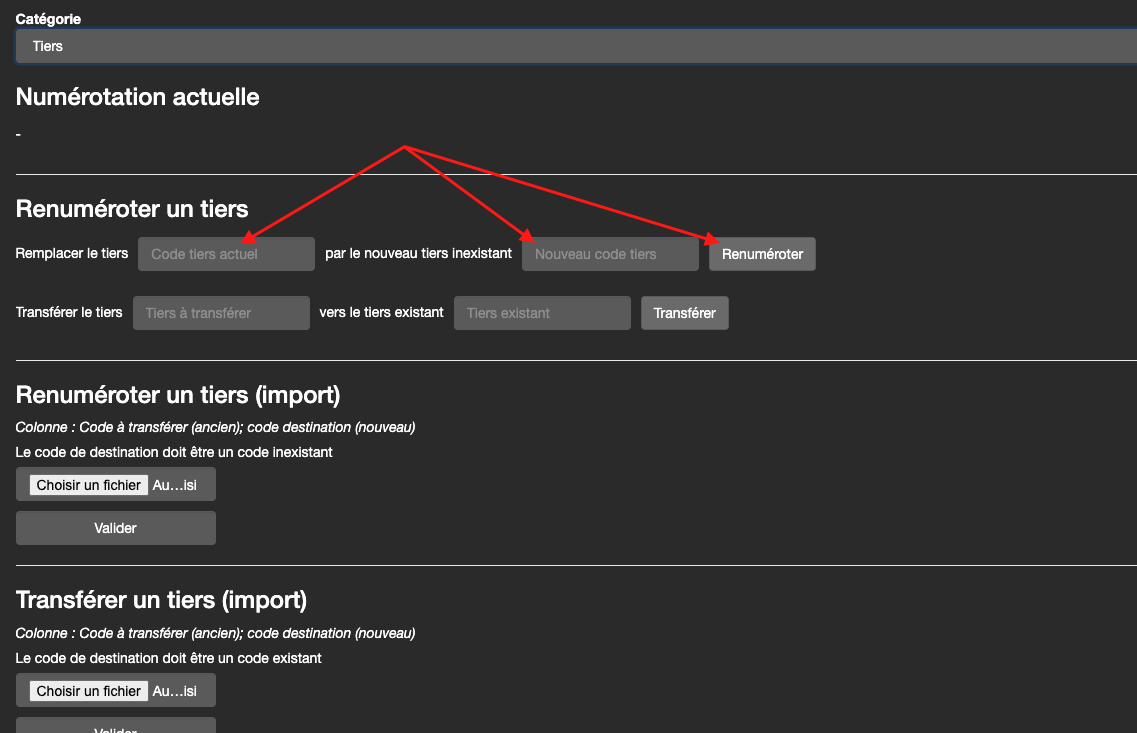Select the Tiers à transférer field
1137x733 pixels.
(221, 313)
